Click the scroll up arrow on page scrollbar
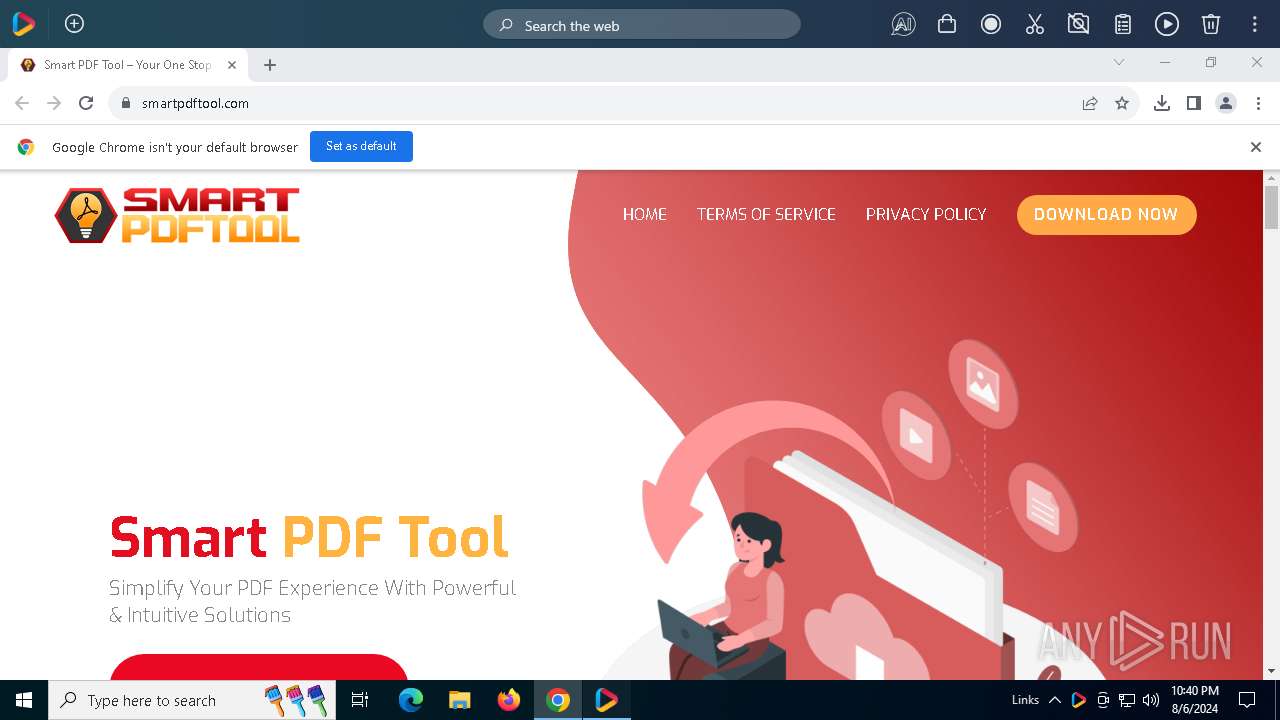The width and height of the screenshot is (1280, 720). 1271,178
